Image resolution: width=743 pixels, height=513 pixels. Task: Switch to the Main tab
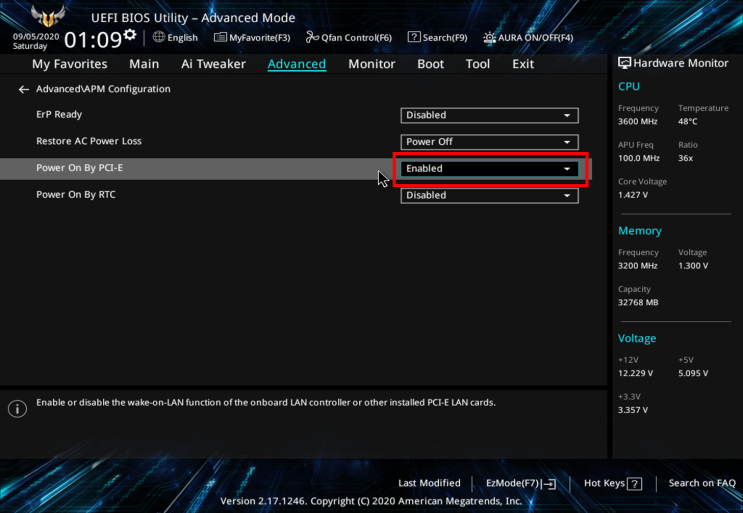[x=144, y=64]
